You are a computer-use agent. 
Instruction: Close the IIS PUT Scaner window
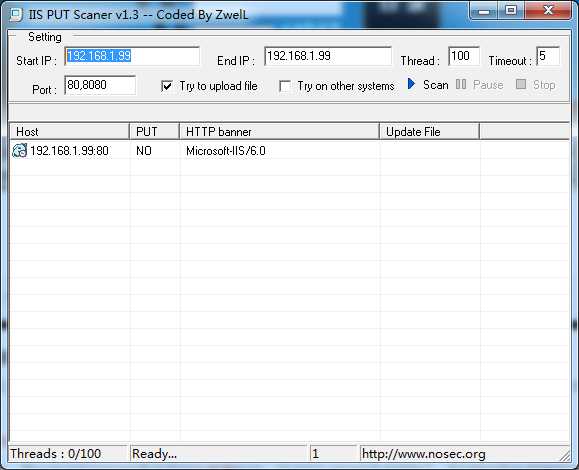pyautogui.click(x=548, y=10)
